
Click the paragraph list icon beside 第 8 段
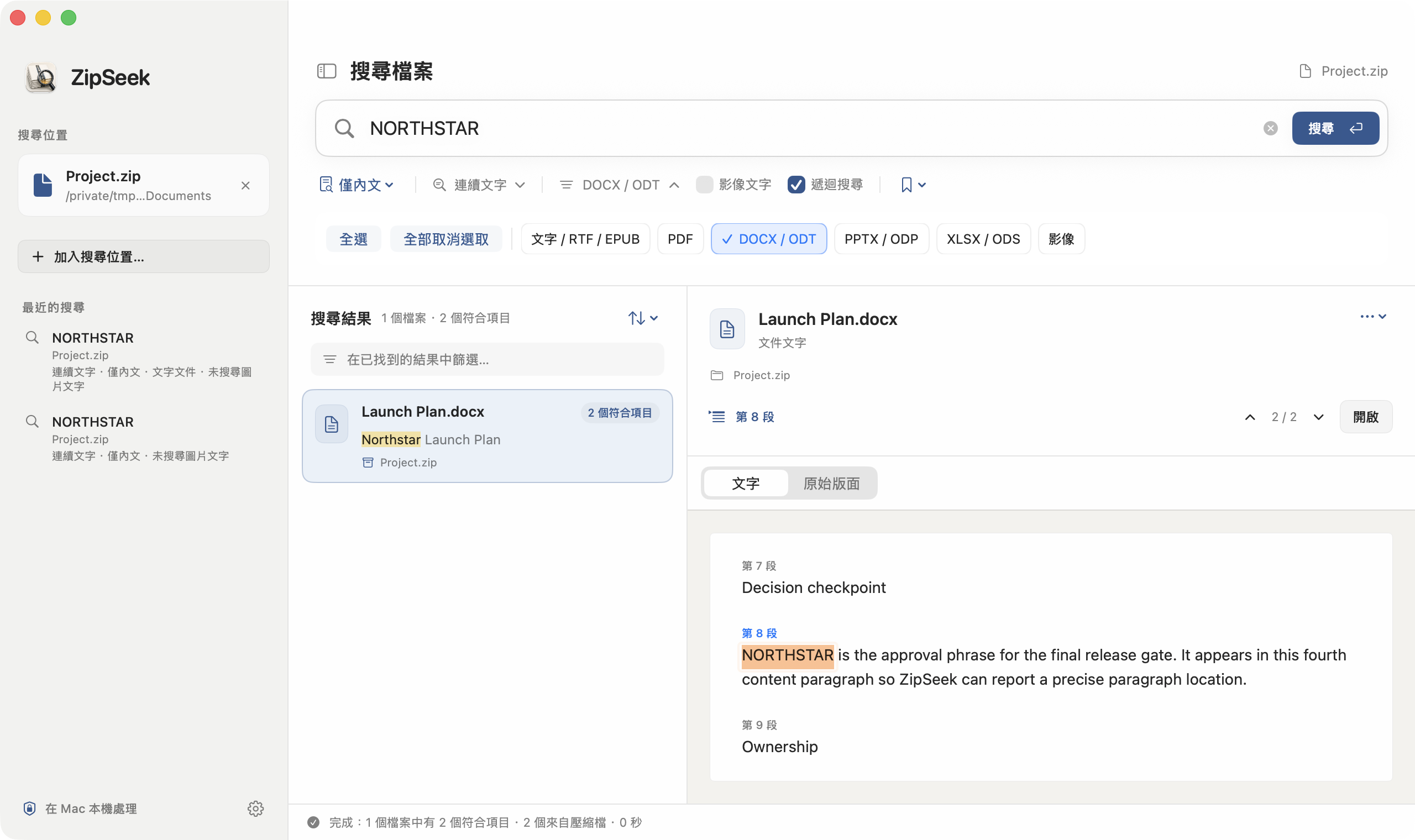[x=716, y=417]
